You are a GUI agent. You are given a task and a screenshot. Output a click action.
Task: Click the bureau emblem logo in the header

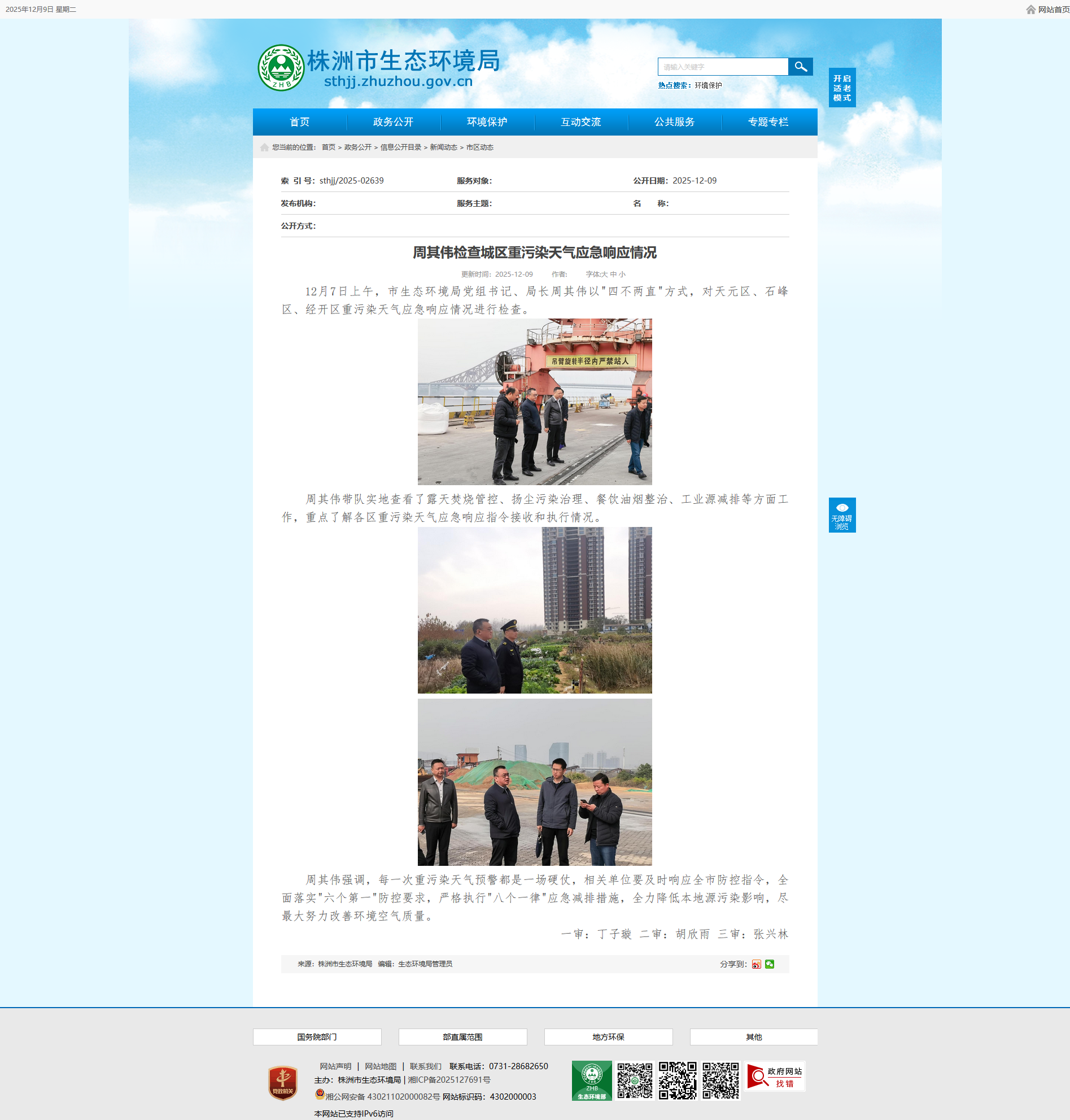(281, 68)
